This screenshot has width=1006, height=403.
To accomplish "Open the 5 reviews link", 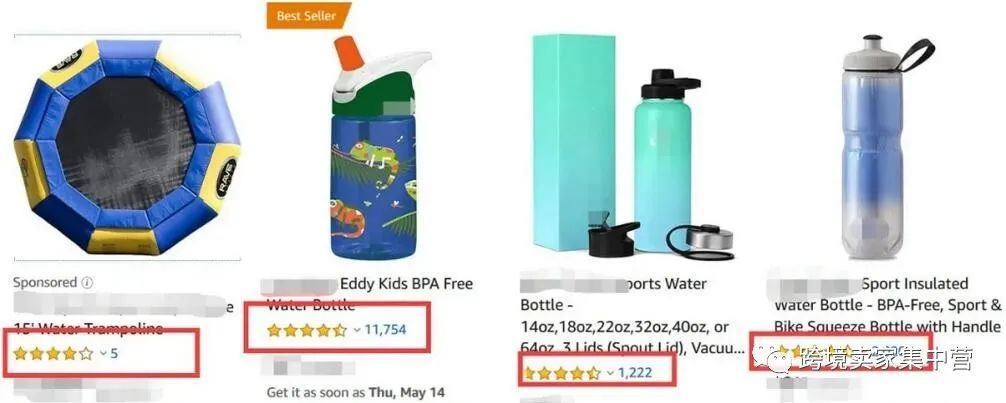I will [x=114, y=354].
